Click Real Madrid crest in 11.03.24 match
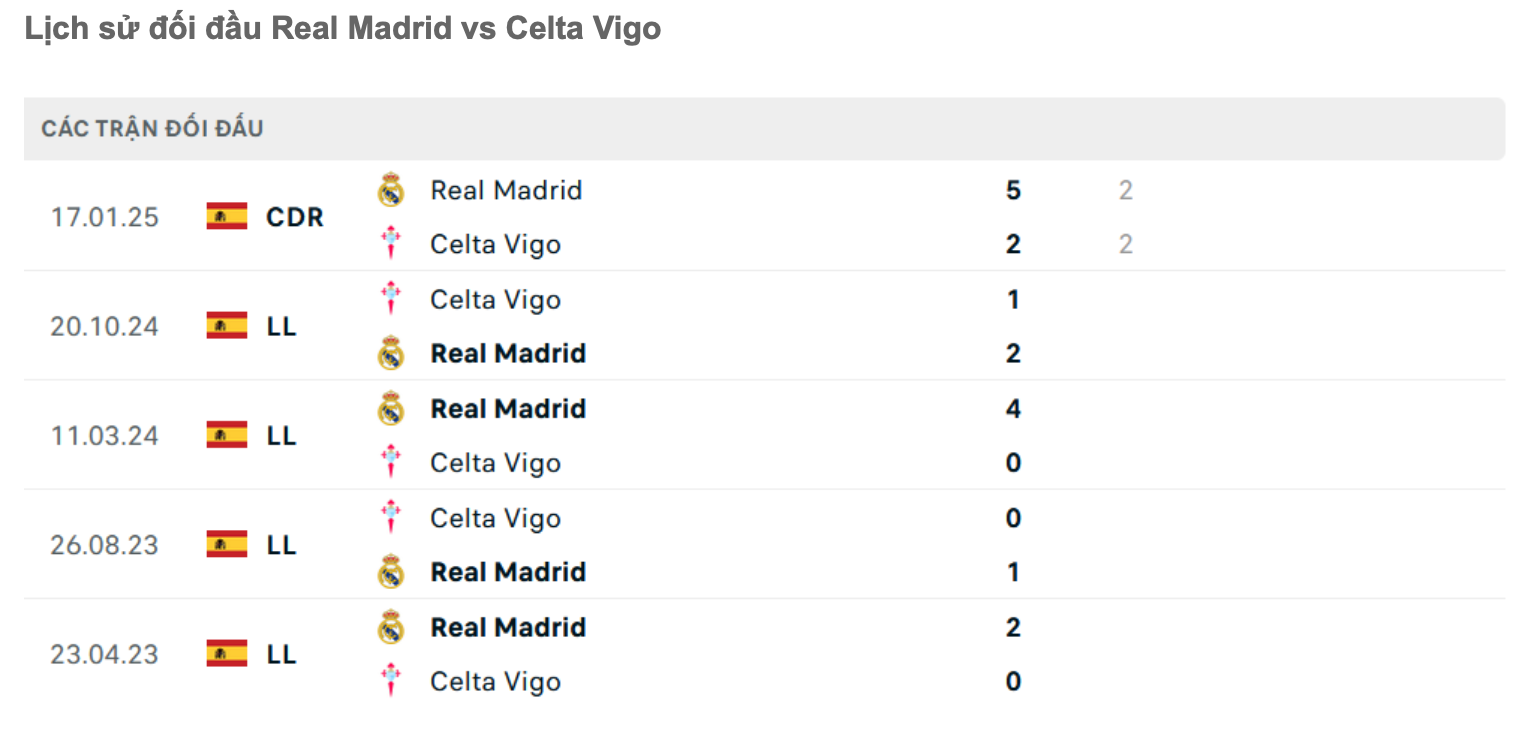Screen dimensions: 1524x734 391,408
